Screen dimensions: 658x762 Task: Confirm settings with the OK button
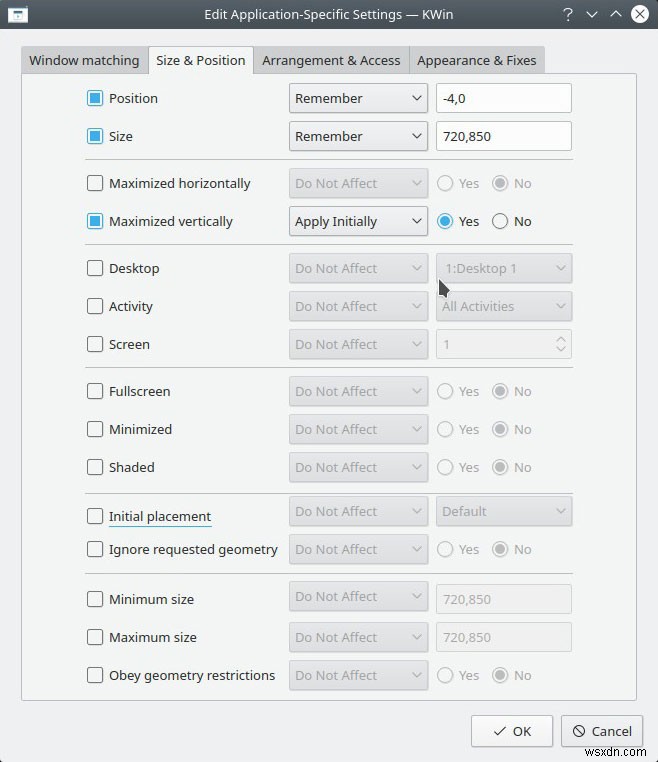[511, 731]
